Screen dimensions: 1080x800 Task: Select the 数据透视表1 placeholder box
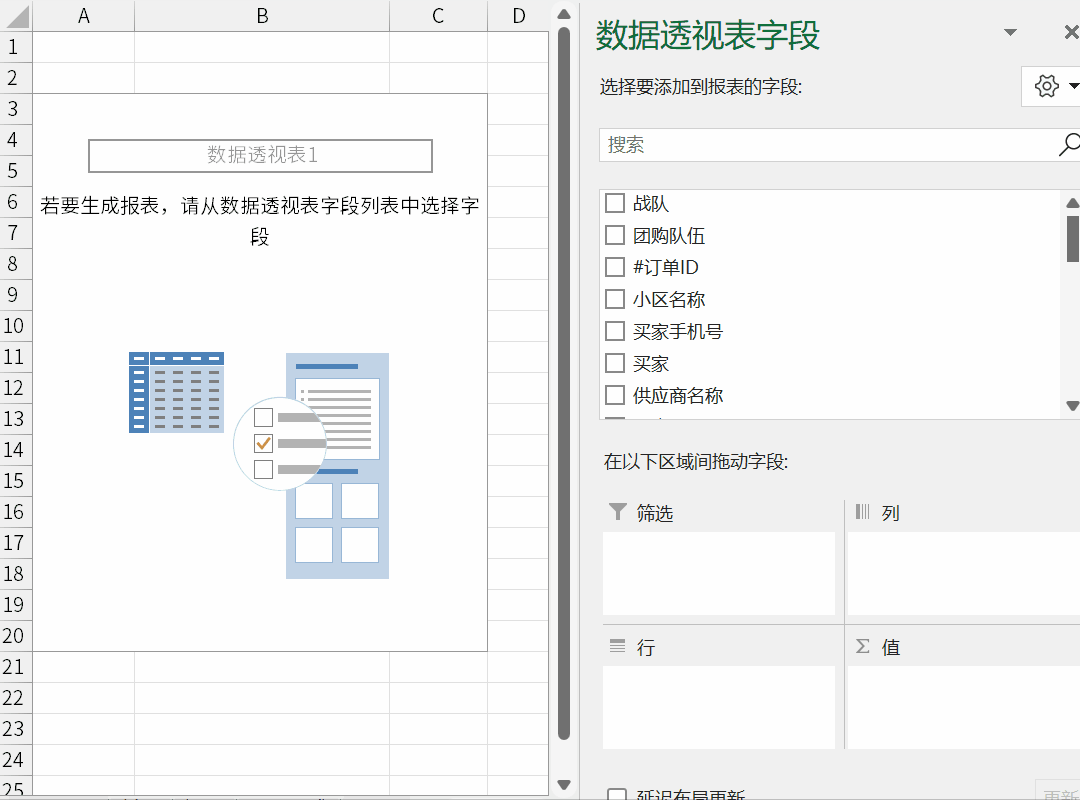[x=260, y=156]
